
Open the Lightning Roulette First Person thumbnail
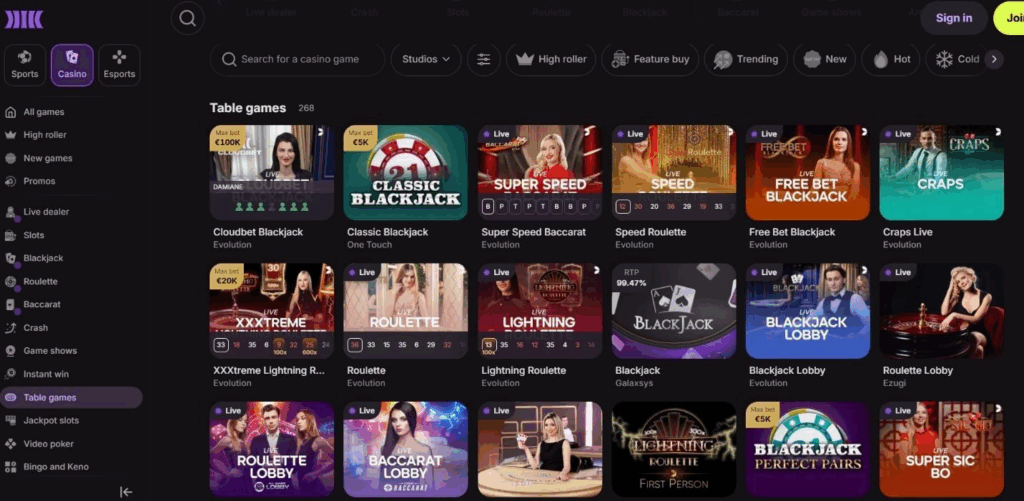[673, 449]
